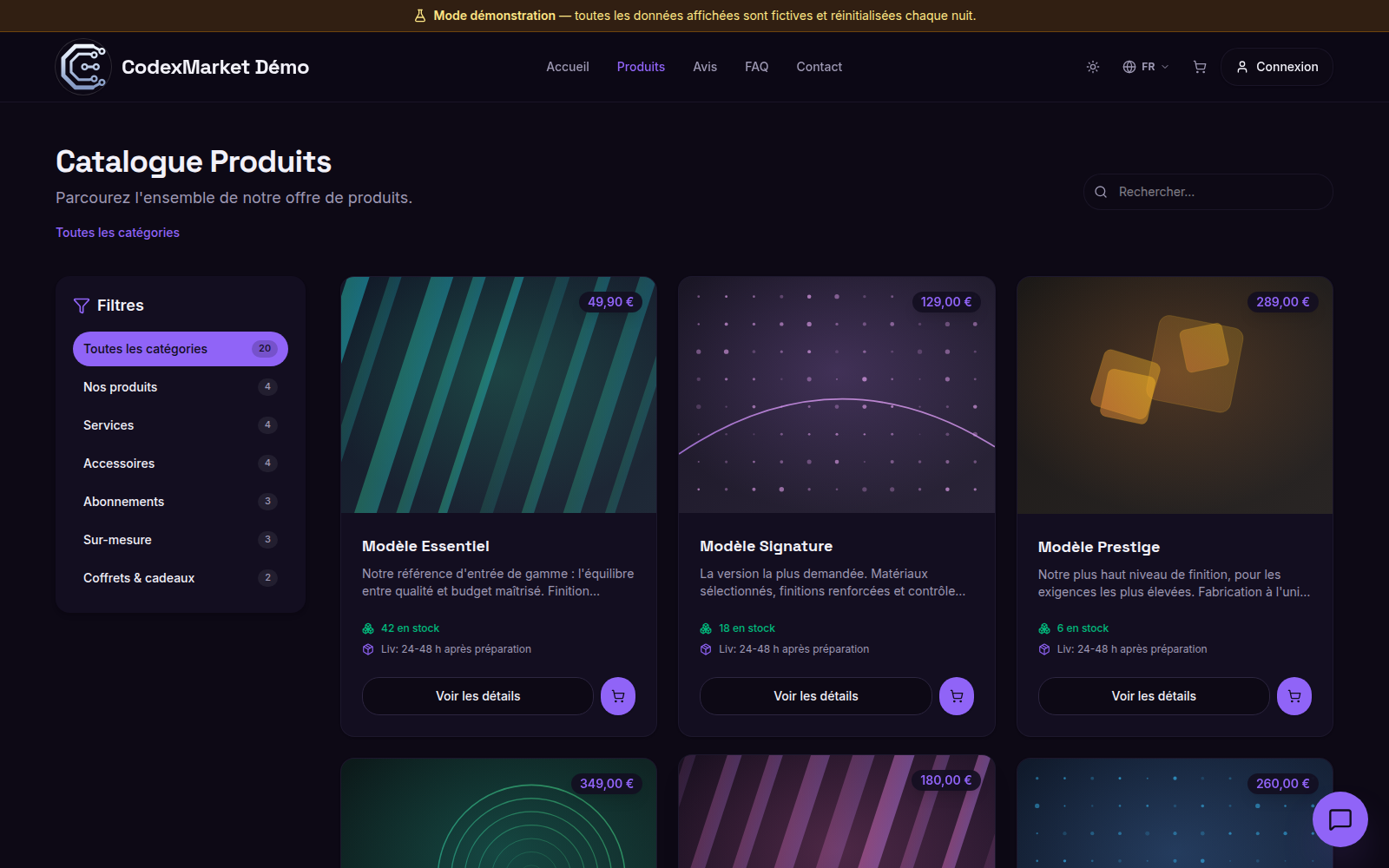Open the 260,00 € product thumbnail
Viewport: 1389px width, 868px height.
click(x=1175, y=813)
